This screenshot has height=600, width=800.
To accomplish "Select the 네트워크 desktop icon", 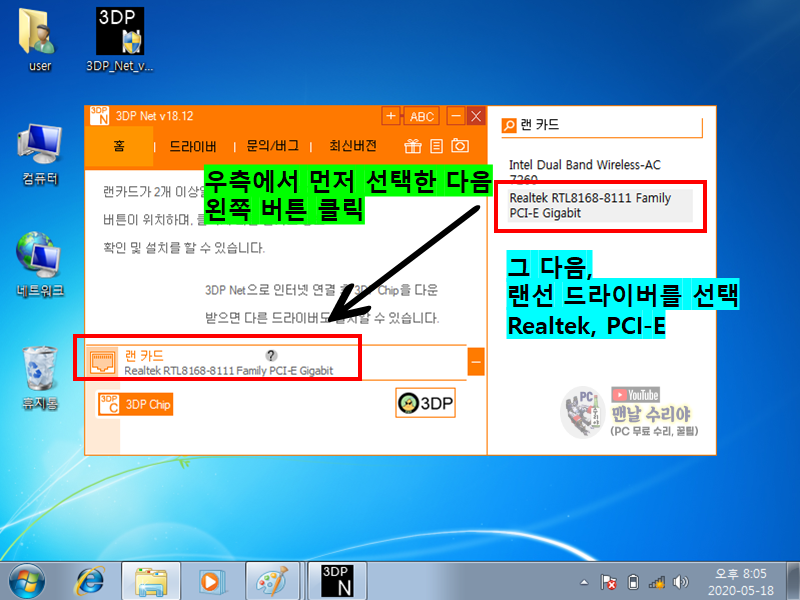I will (40, 265).
